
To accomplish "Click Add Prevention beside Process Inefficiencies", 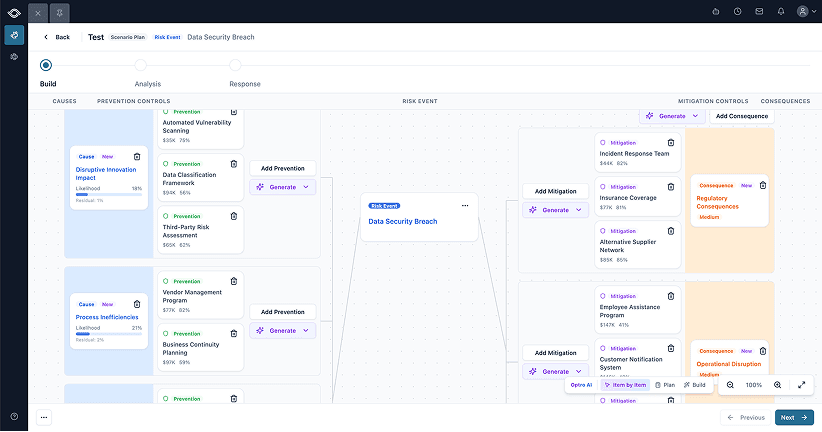I will pyautogui.click(x=283, y=312).
